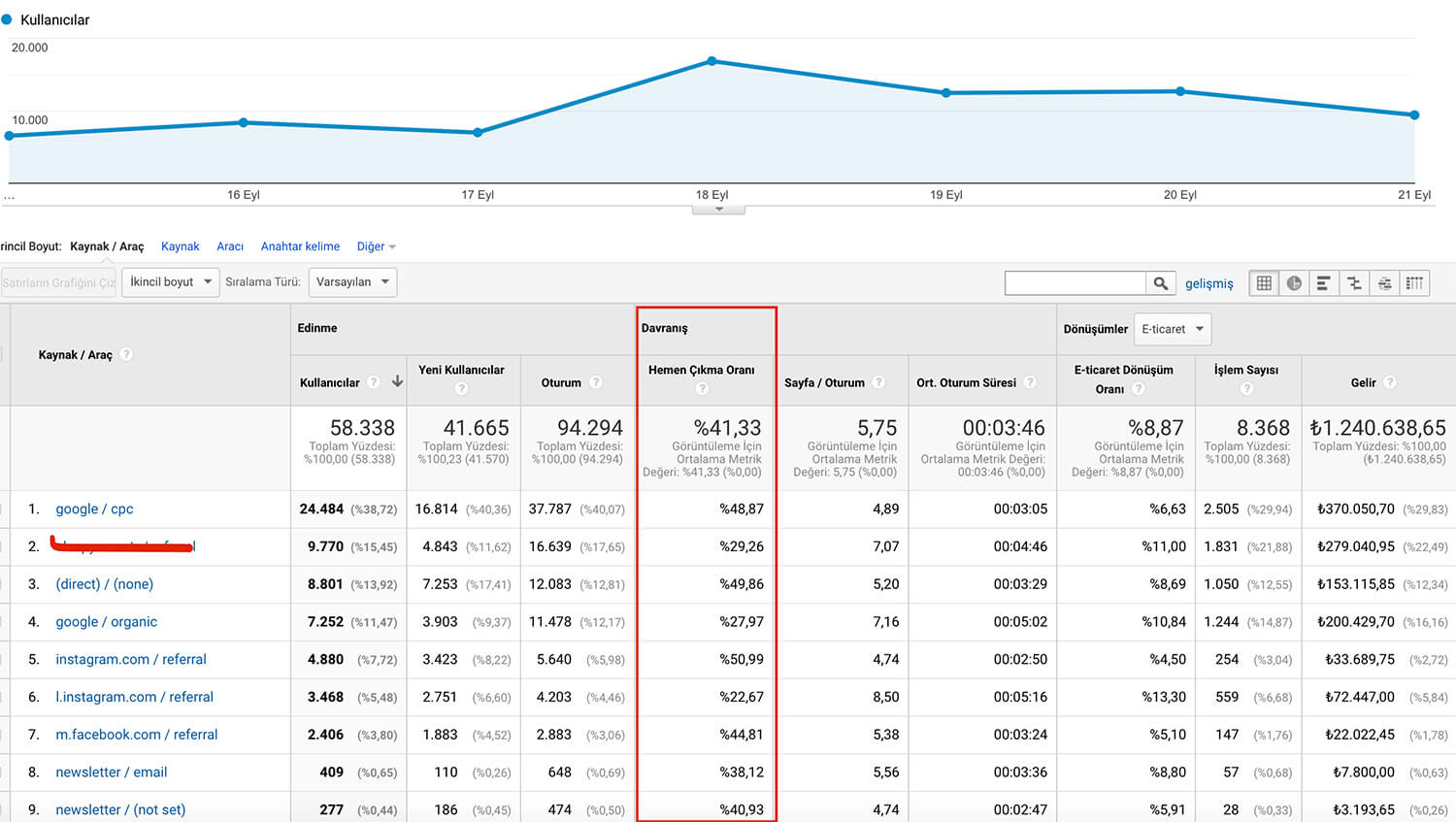This screenshot has height=822, width=1456.
Task: Click the chart collapse handle below 18 Eyl
Action: [718, 210]
